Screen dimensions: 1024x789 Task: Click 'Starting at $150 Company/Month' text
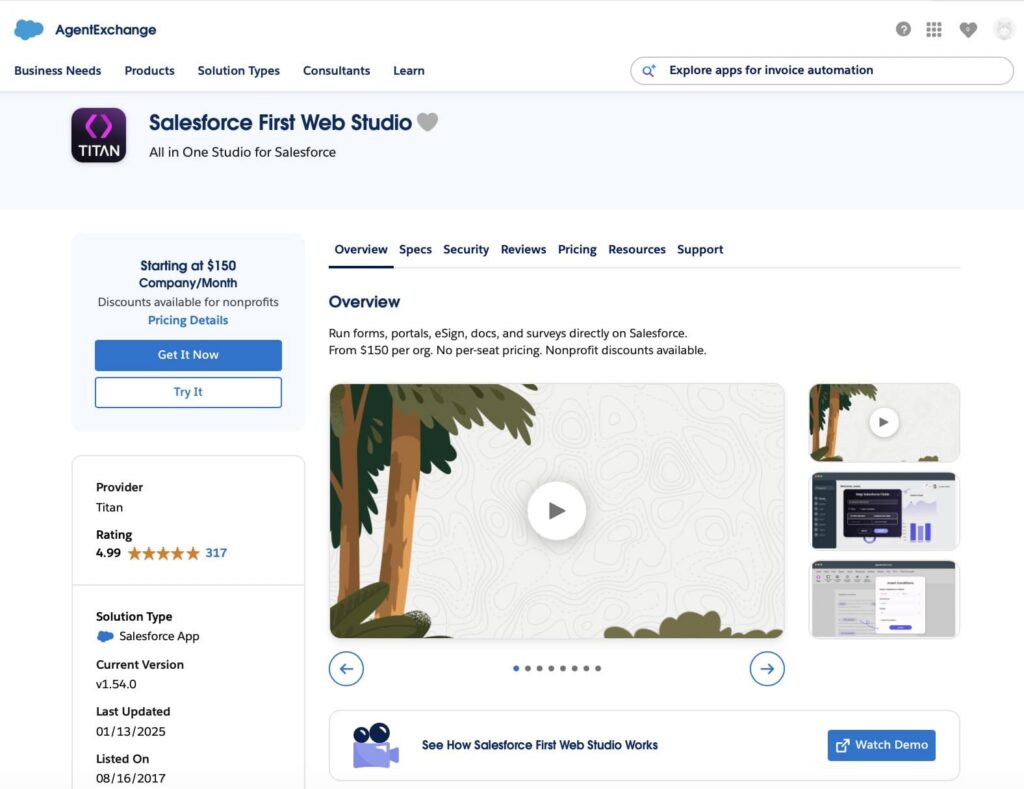pos(188,274)
